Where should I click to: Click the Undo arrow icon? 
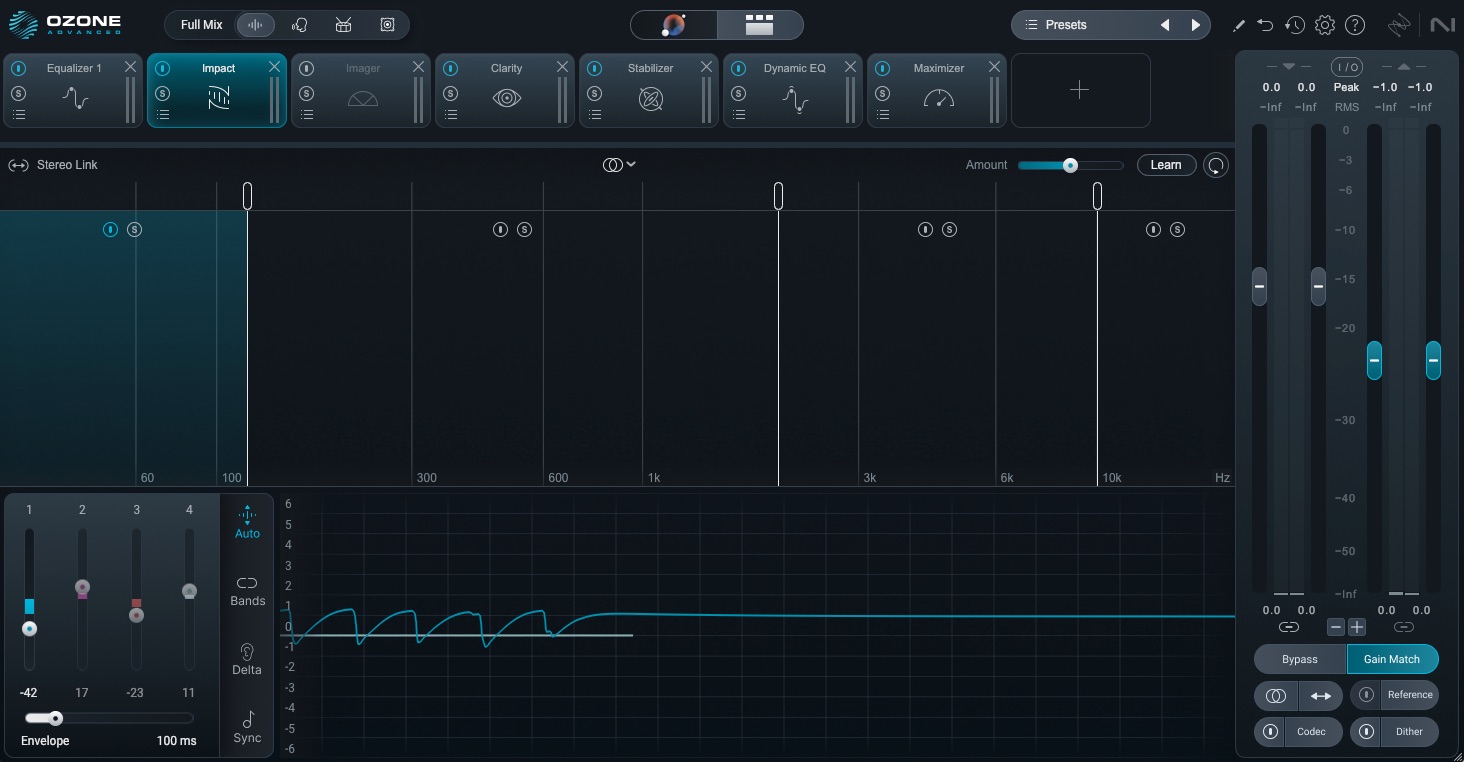[x=1266, y=25]
